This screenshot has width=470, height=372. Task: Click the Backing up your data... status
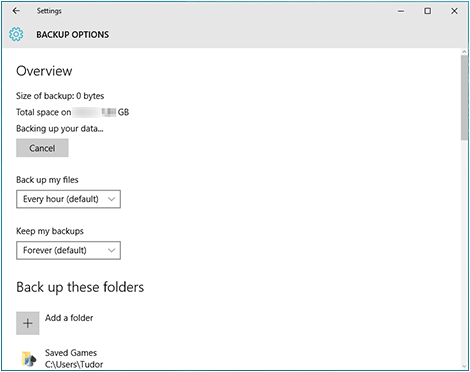(60, 129)
